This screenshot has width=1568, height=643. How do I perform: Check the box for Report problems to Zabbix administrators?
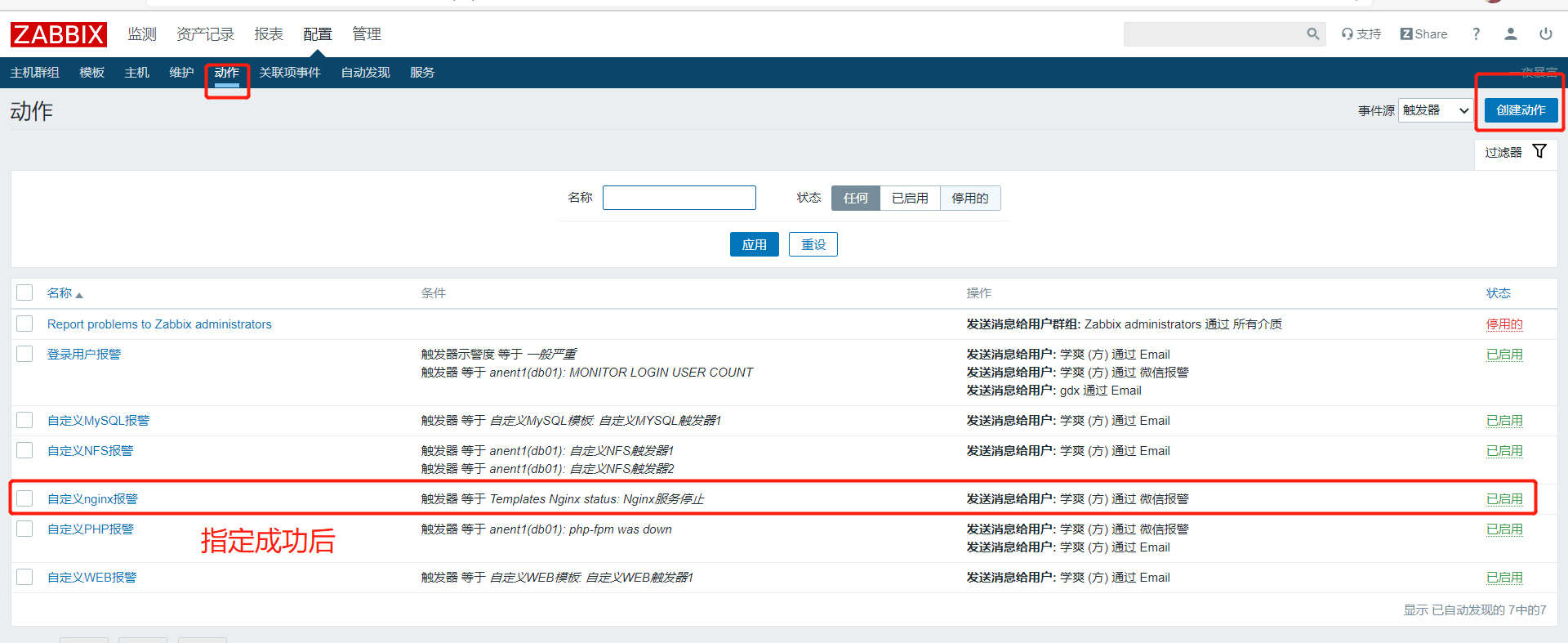(24, 324)
